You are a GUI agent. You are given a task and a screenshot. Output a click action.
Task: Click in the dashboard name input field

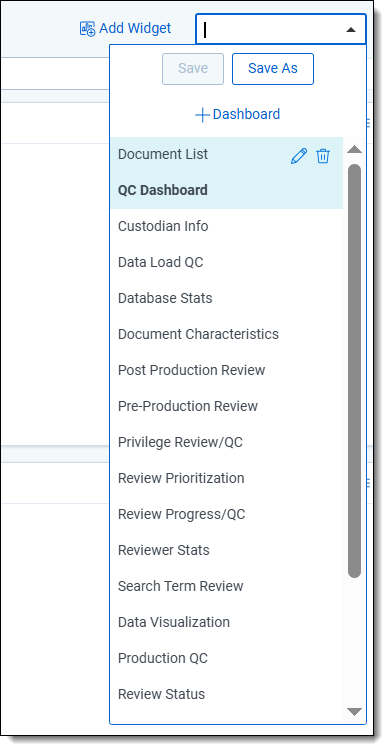[x=270, y=30]
